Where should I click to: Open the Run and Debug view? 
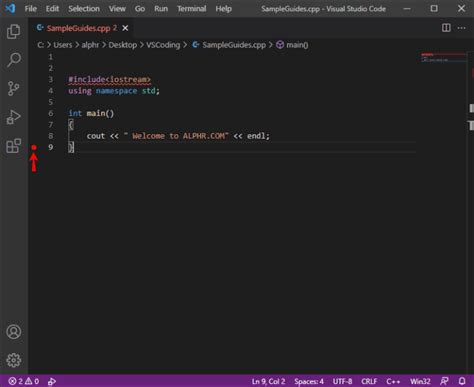pos(14,117)
